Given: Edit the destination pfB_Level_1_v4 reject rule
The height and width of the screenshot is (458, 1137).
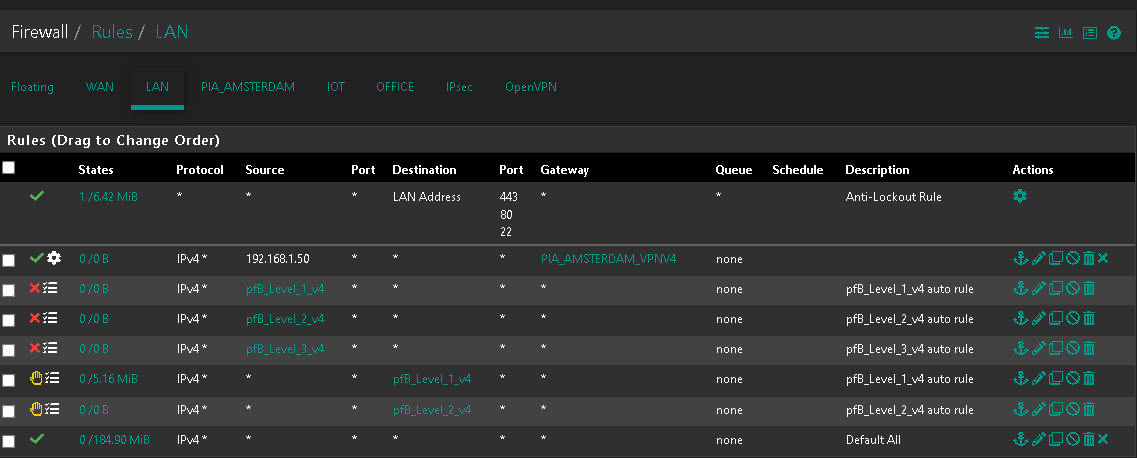Looking at the screenshot, I should (1038, 378).
